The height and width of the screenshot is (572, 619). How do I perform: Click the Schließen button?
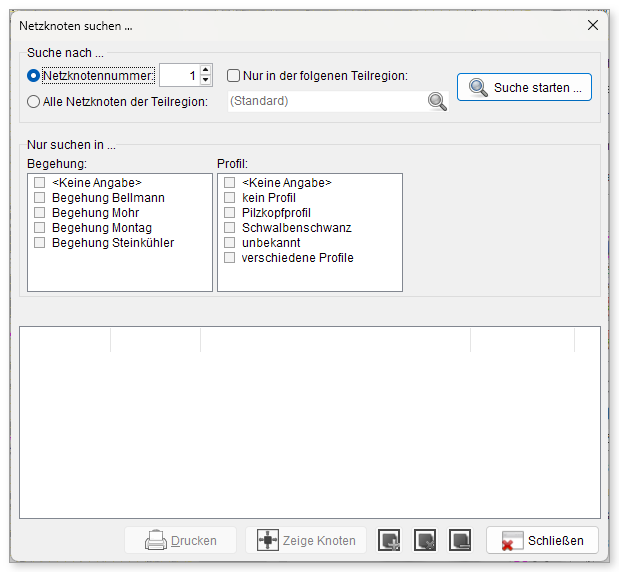[x=542, y=540]
